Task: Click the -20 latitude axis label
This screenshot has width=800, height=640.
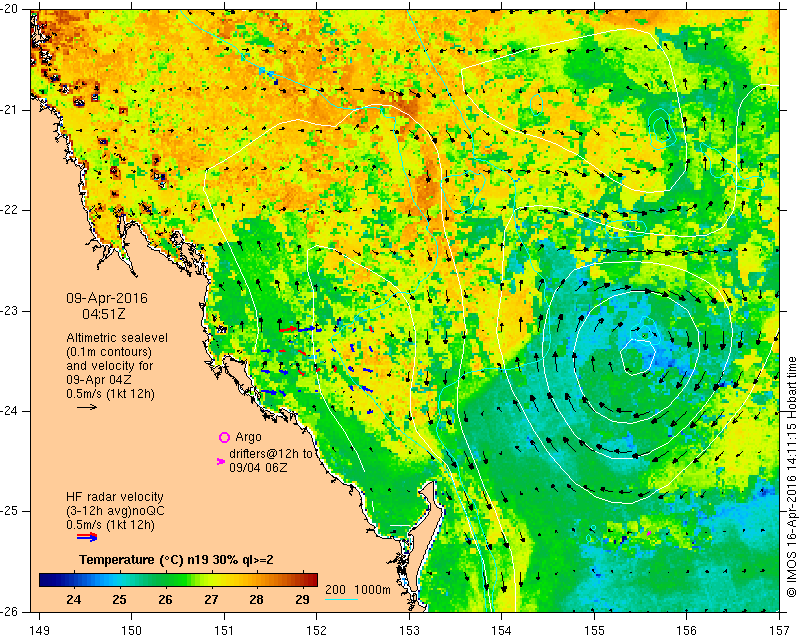Action: pos(11,10)
